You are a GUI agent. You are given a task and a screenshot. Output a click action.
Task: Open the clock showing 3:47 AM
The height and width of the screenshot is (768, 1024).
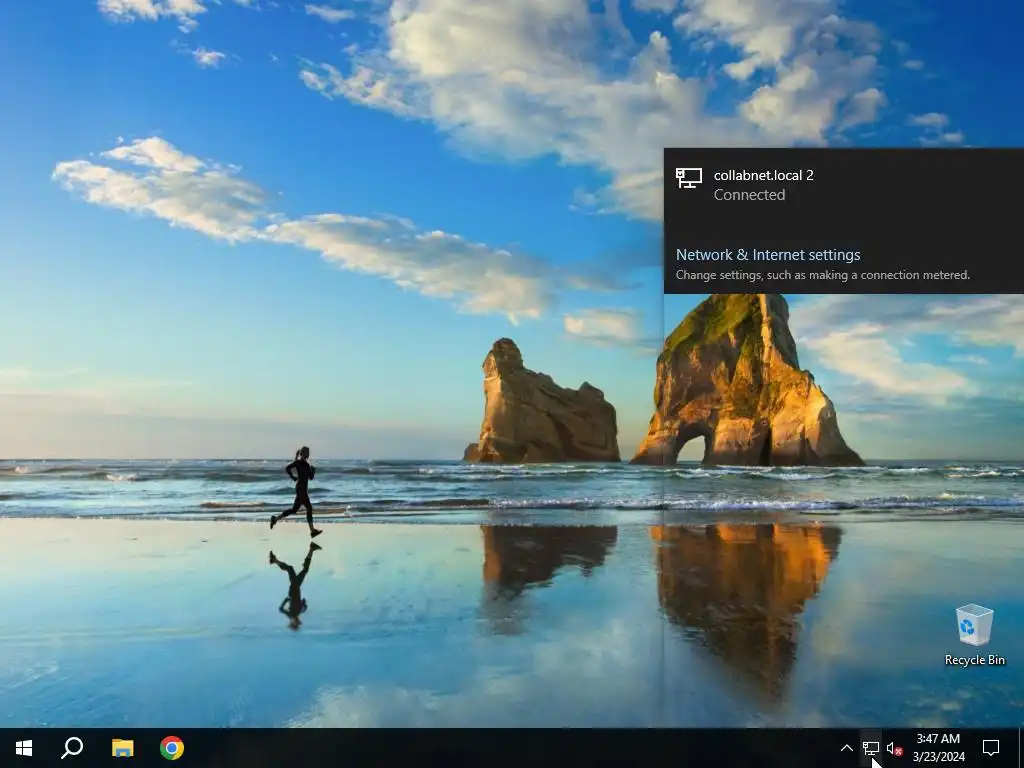tap(938, 748)
